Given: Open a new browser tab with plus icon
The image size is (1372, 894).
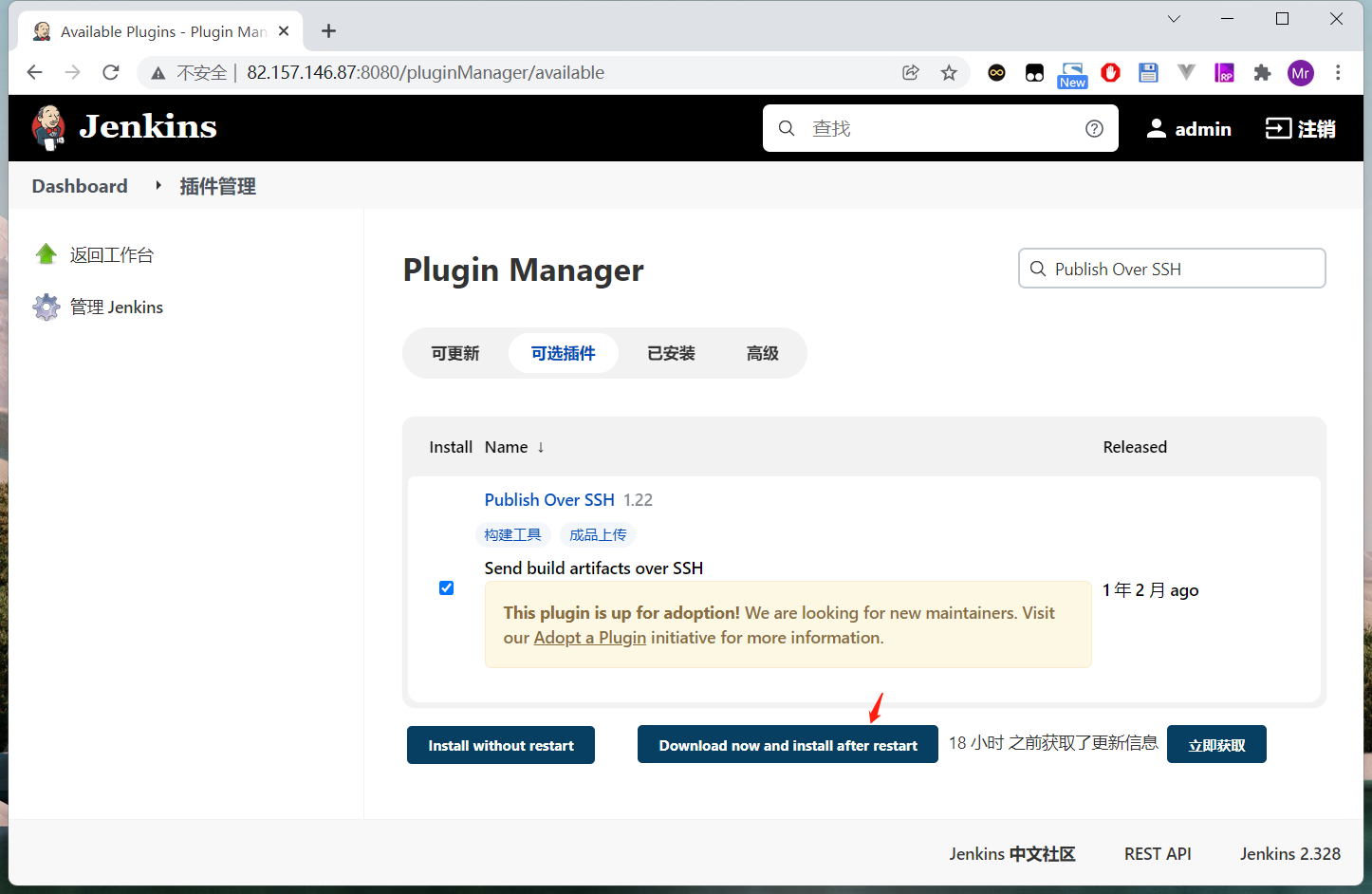Looking at the screenshot, I should (x=328, y=31).
